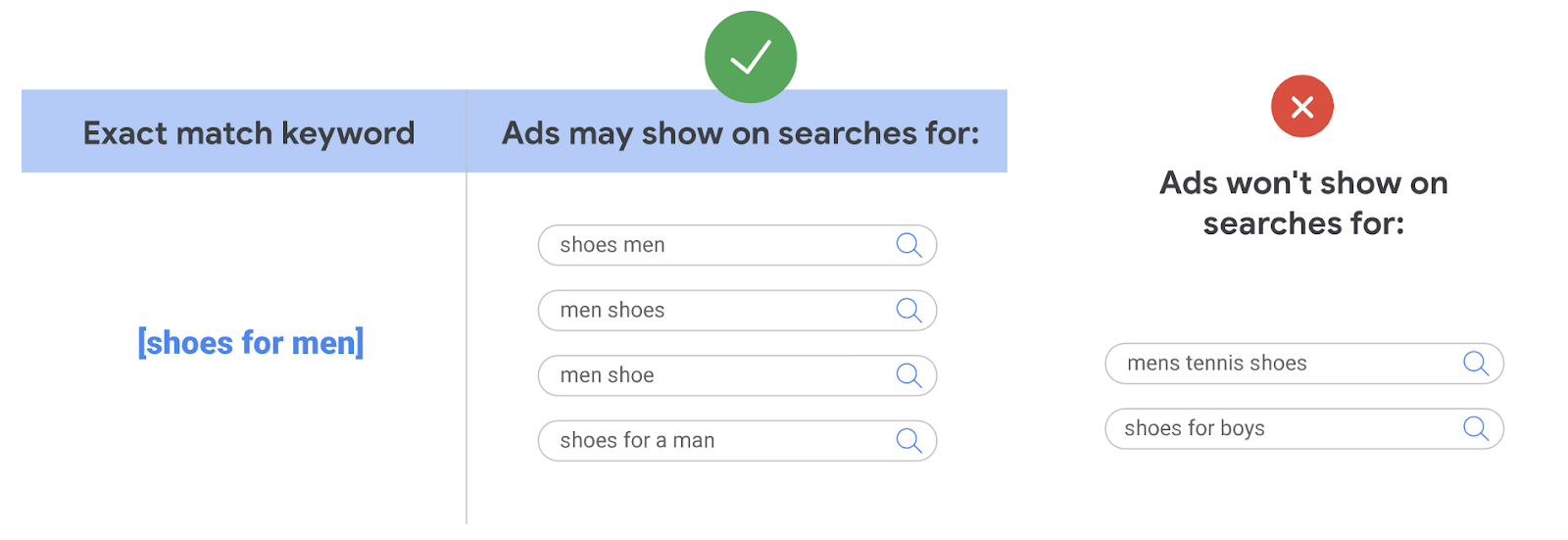This screenshot has width=1568, height=540.
Task: Click the [shoes for men] keyword text
Action: pyautogui.click(x=251, y=343)
